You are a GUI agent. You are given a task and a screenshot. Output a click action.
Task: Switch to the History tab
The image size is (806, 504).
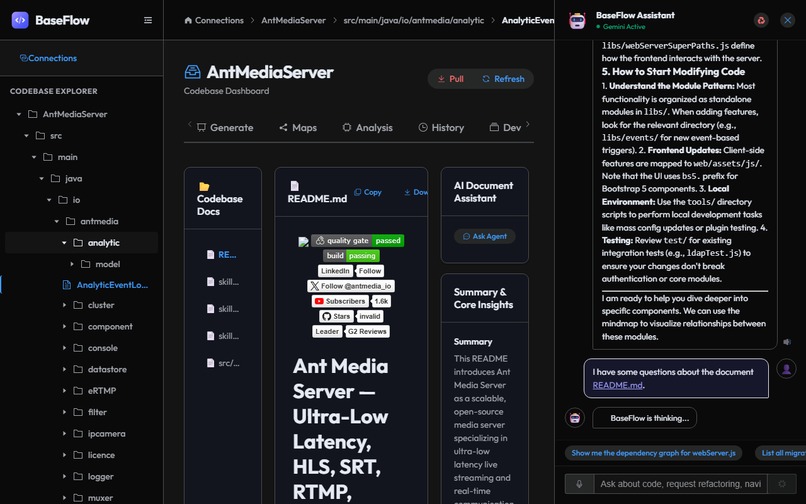pos(441,128)
